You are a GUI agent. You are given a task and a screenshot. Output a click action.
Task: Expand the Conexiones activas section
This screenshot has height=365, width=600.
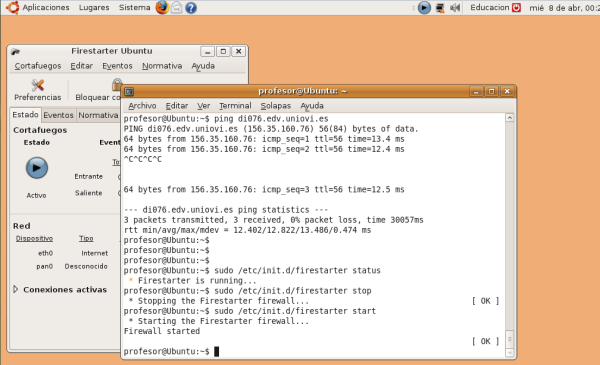tap(16, 289)
